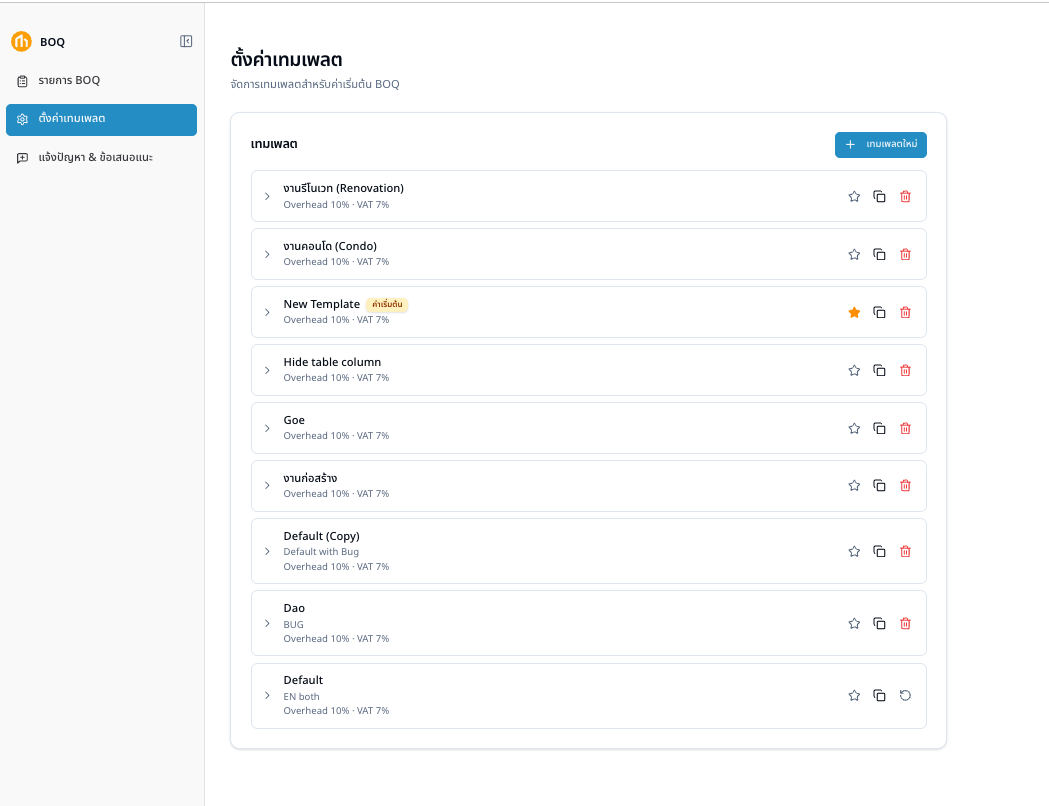The height and width of the screenshot is (806, 1049).
Task: Delete the Goe template using its trash icon
Action: click(x=905, y=428)
